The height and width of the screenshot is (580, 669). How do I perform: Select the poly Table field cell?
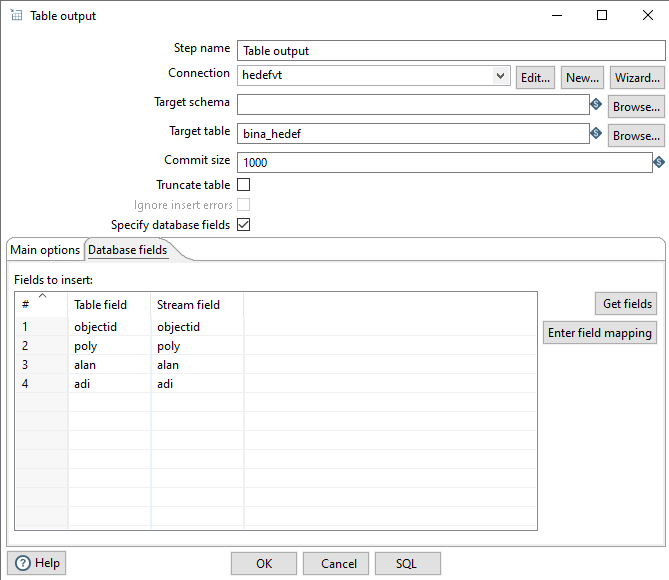pos(109,346)
